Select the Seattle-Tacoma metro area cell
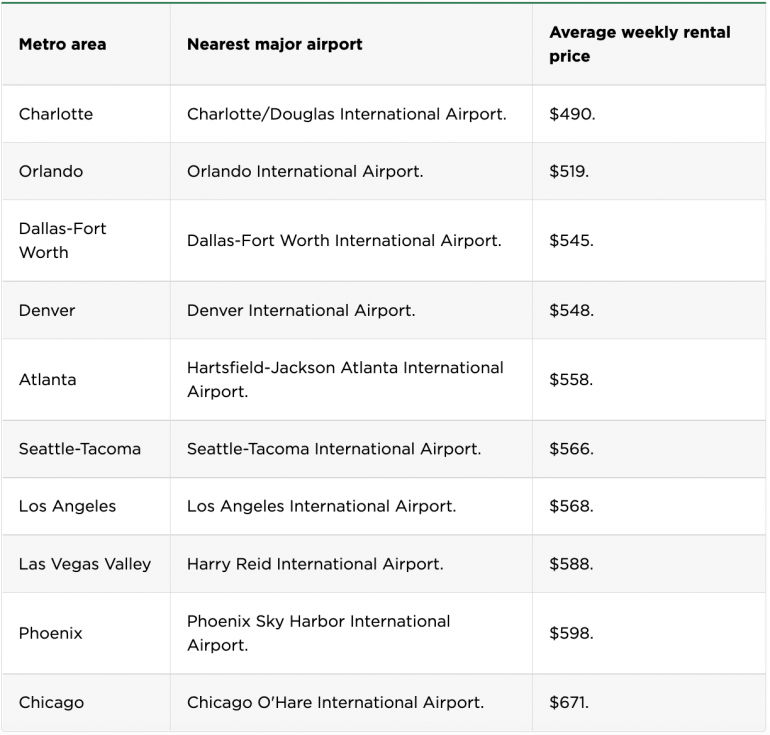The image size is (770, 735). coord(80,449)
